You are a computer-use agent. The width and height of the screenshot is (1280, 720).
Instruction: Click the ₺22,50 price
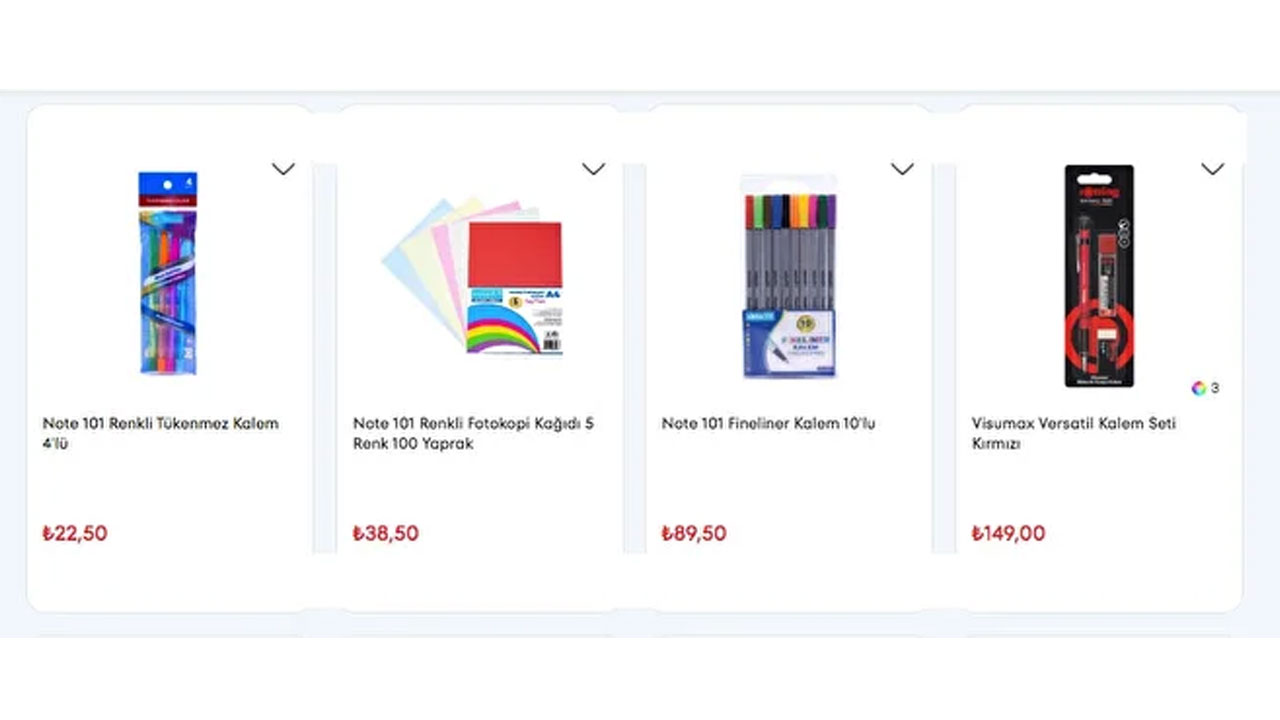pyautogui.click(x=75, y=533)
